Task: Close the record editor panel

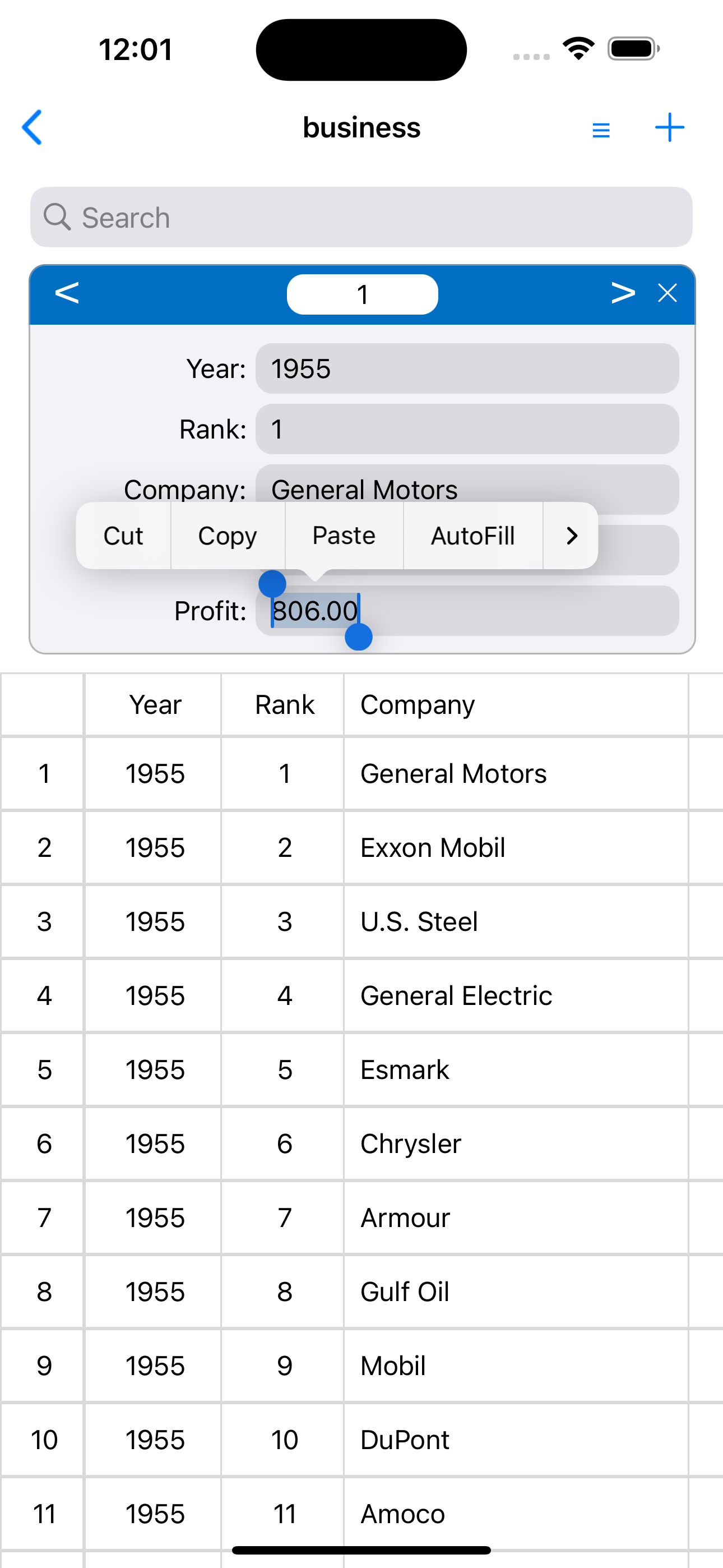Action: click(667, 293)
